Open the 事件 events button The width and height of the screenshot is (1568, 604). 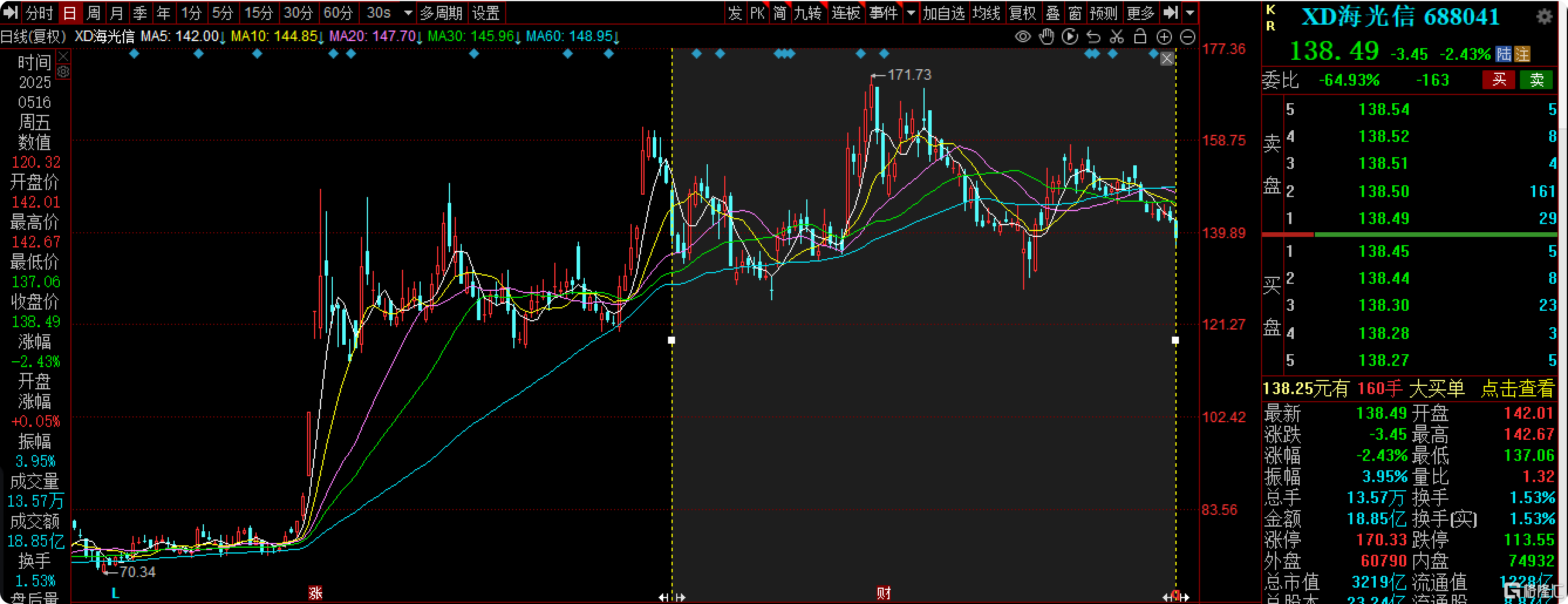pos(883,13)
